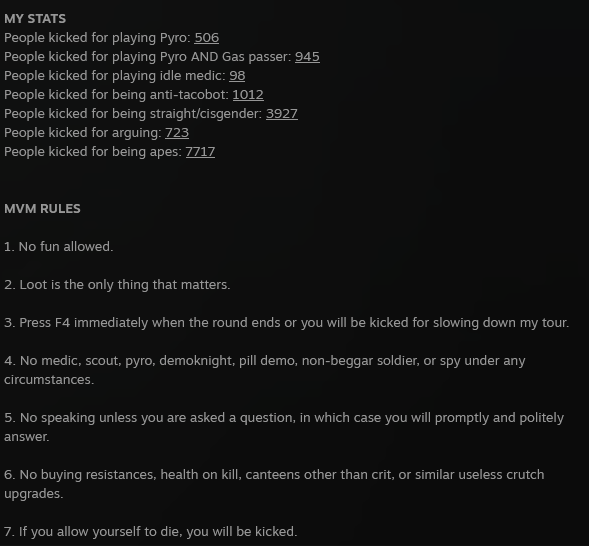Click the MY STATS heading

click(35, 19)
